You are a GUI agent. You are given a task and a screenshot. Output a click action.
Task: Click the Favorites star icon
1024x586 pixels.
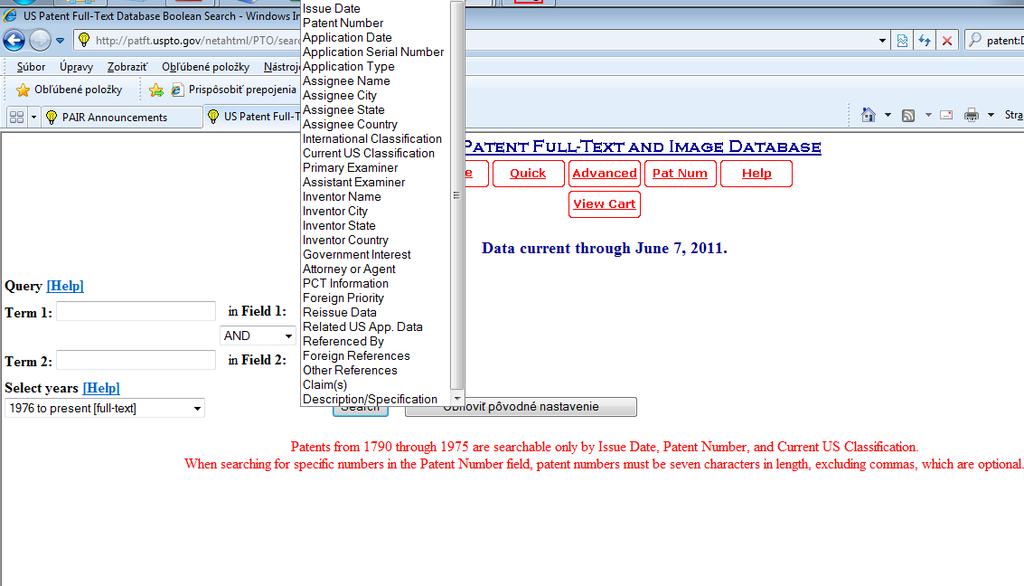(23, 90)
